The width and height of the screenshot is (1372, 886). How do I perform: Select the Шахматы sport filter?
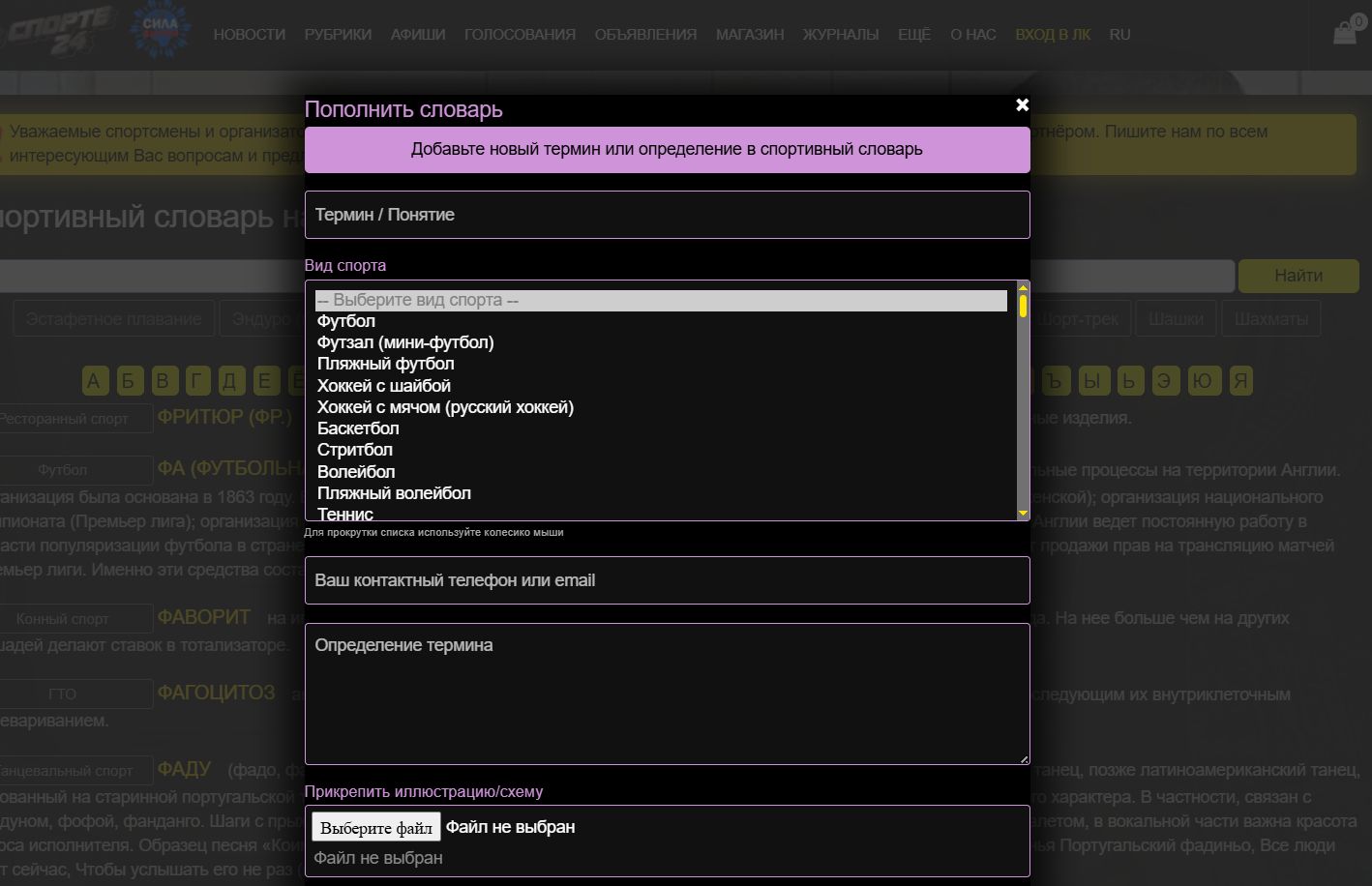click(x=1270, y=319)
